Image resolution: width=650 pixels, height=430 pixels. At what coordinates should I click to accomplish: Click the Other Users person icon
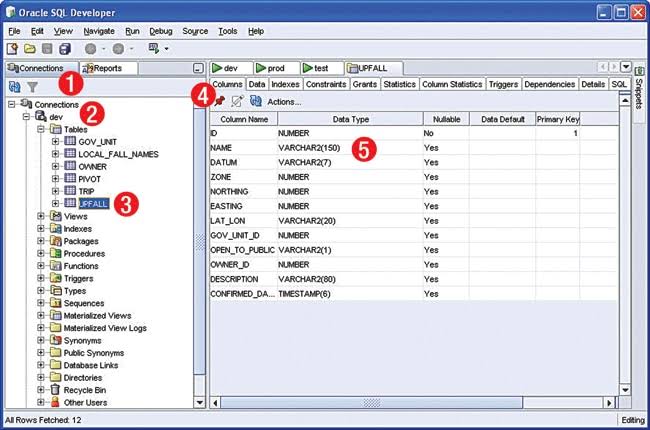click(x=55, y=402)
